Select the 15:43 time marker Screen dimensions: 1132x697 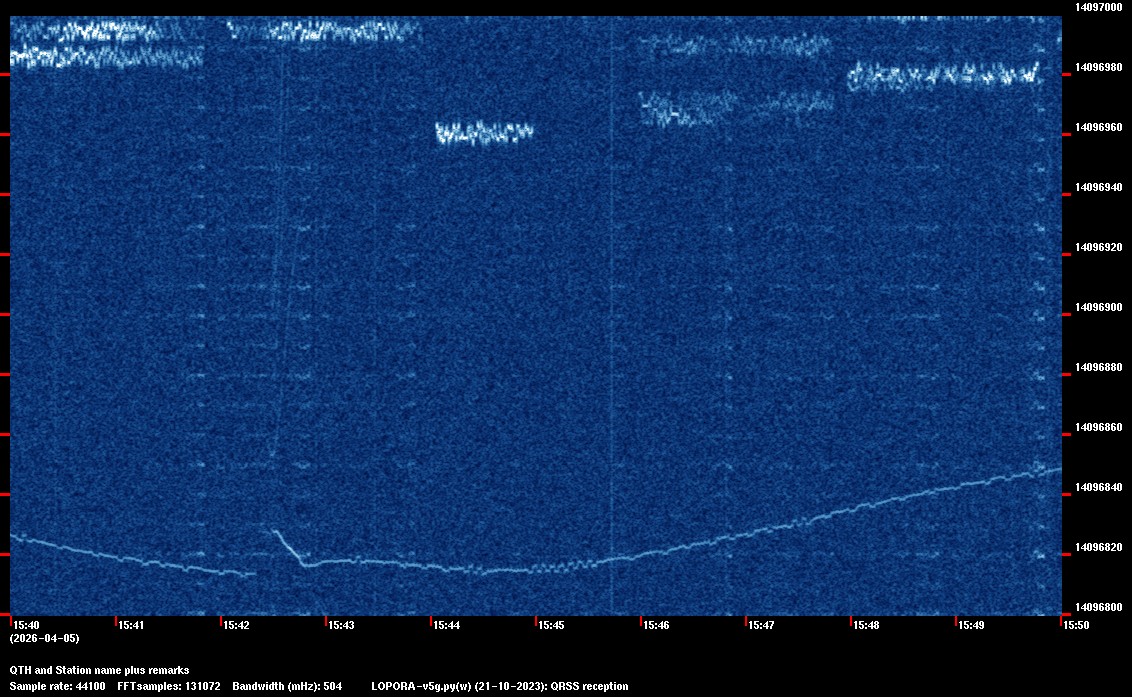point(340,625)
